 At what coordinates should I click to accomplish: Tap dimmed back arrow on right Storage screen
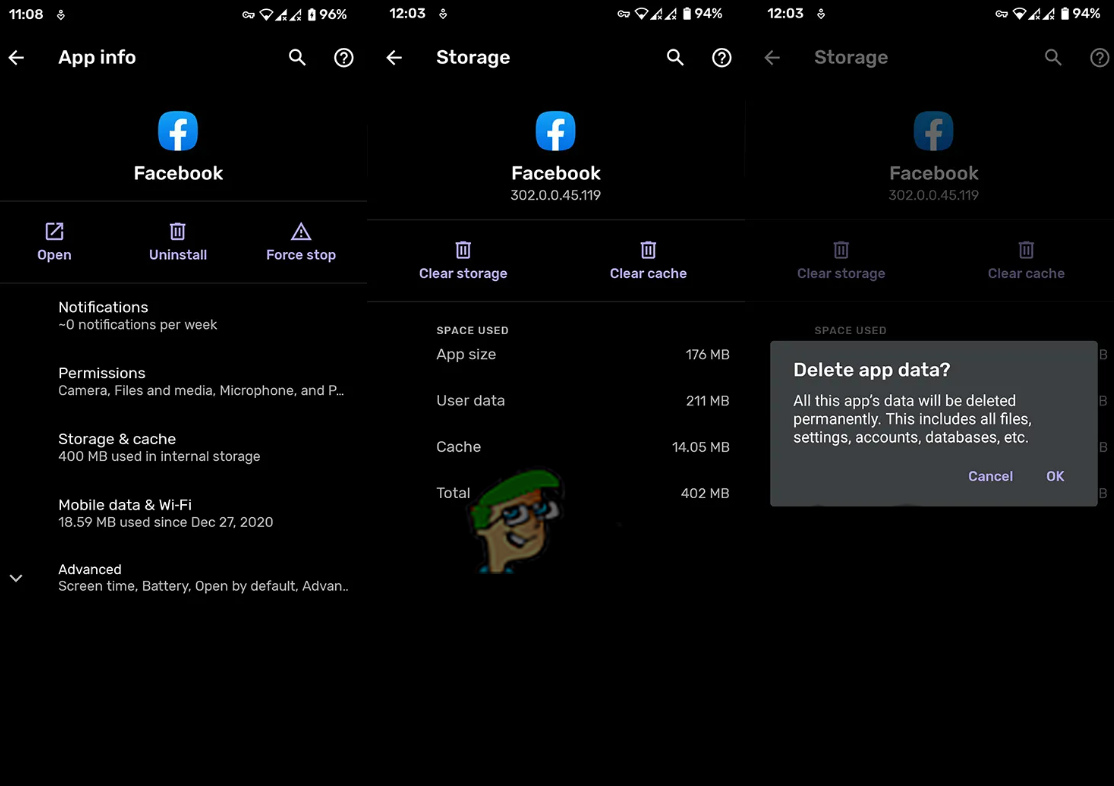[772, 58]
